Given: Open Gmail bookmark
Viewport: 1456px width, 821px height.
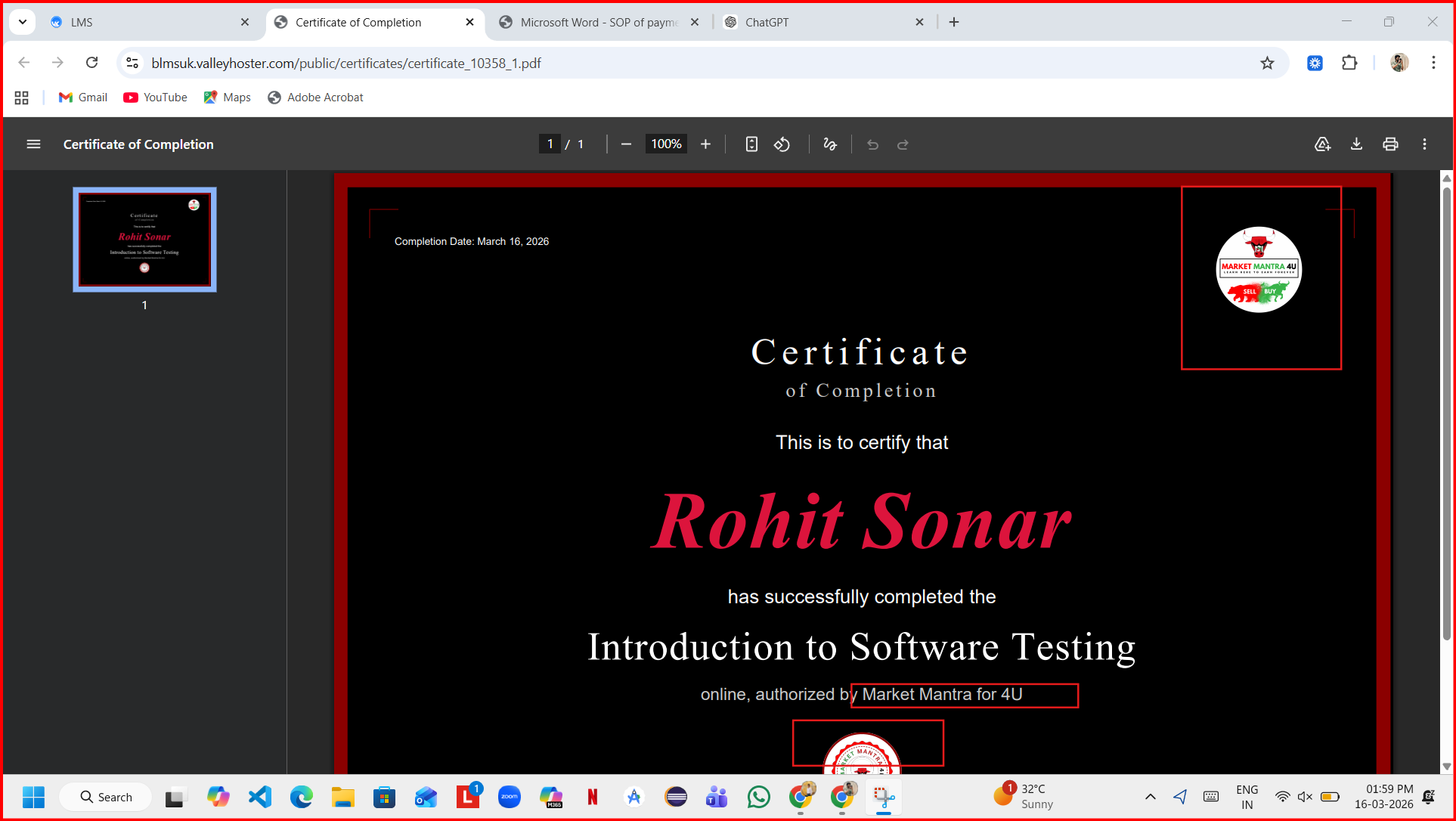Looking at the screenshot, I should [83, 97].
